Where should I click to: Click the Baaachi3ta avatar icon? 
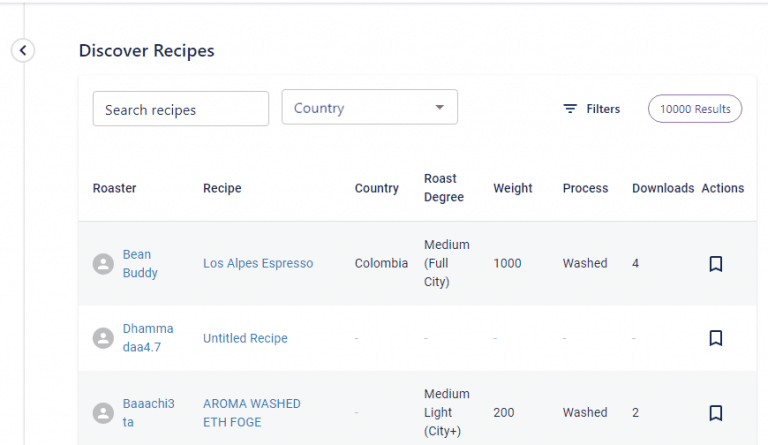click(102, 412)
